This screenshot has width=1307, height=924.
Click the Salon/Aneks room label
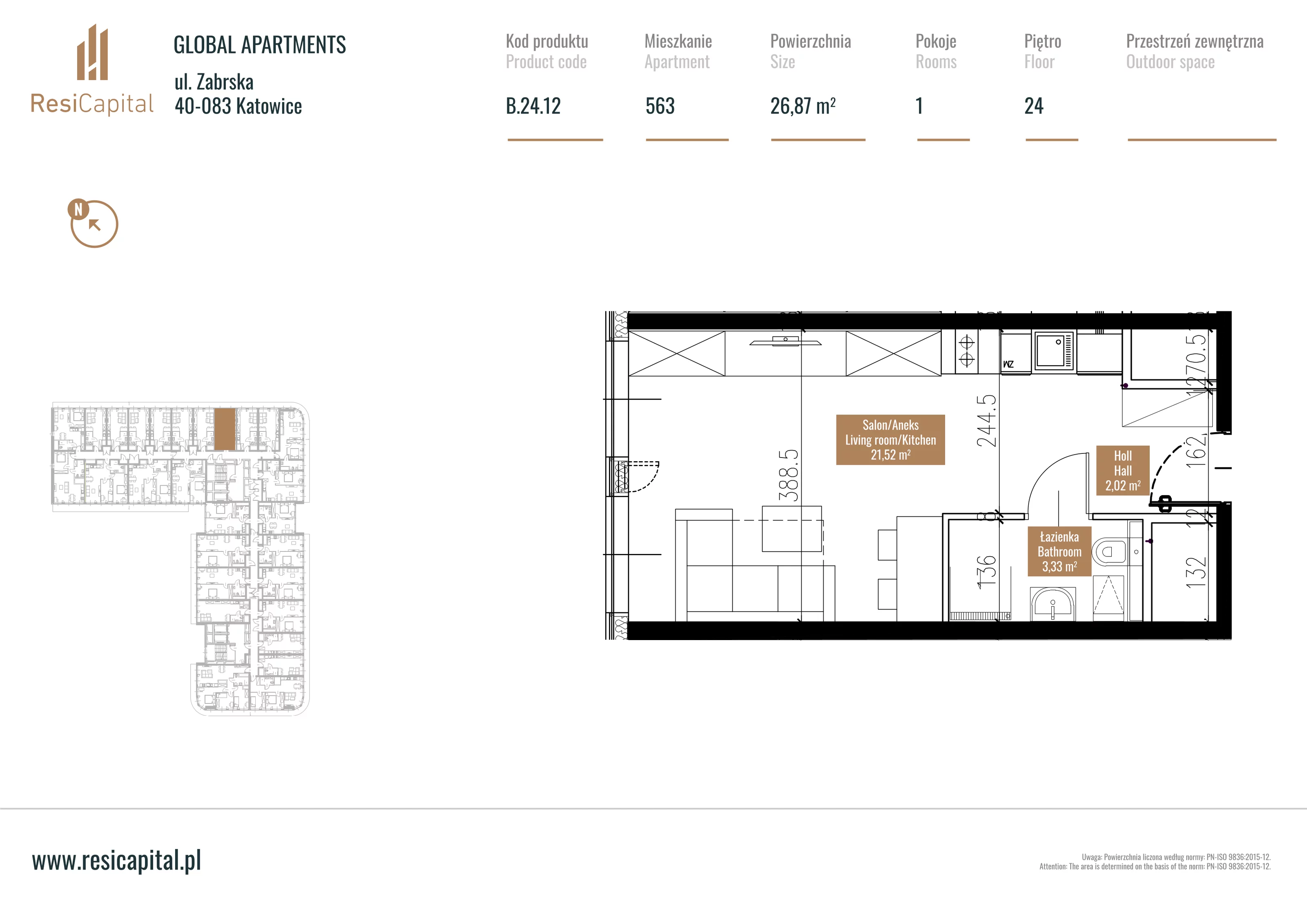(x=890, y=440)
